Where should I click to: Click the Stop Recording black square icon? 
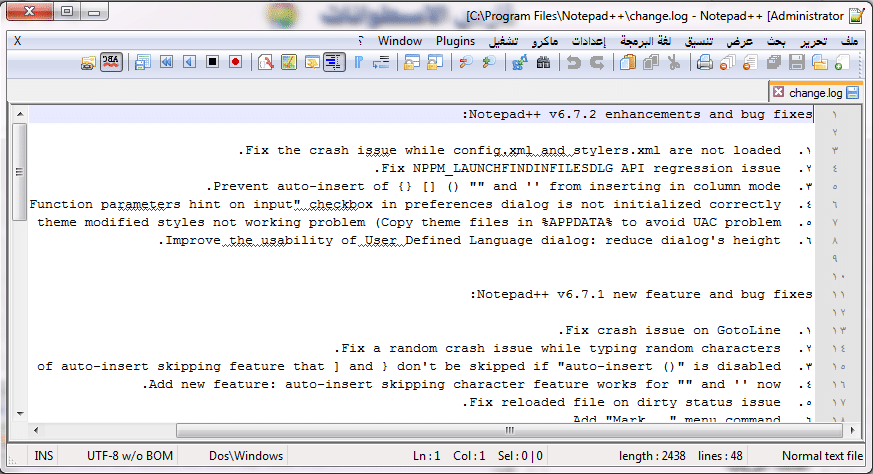coord(212,62)
